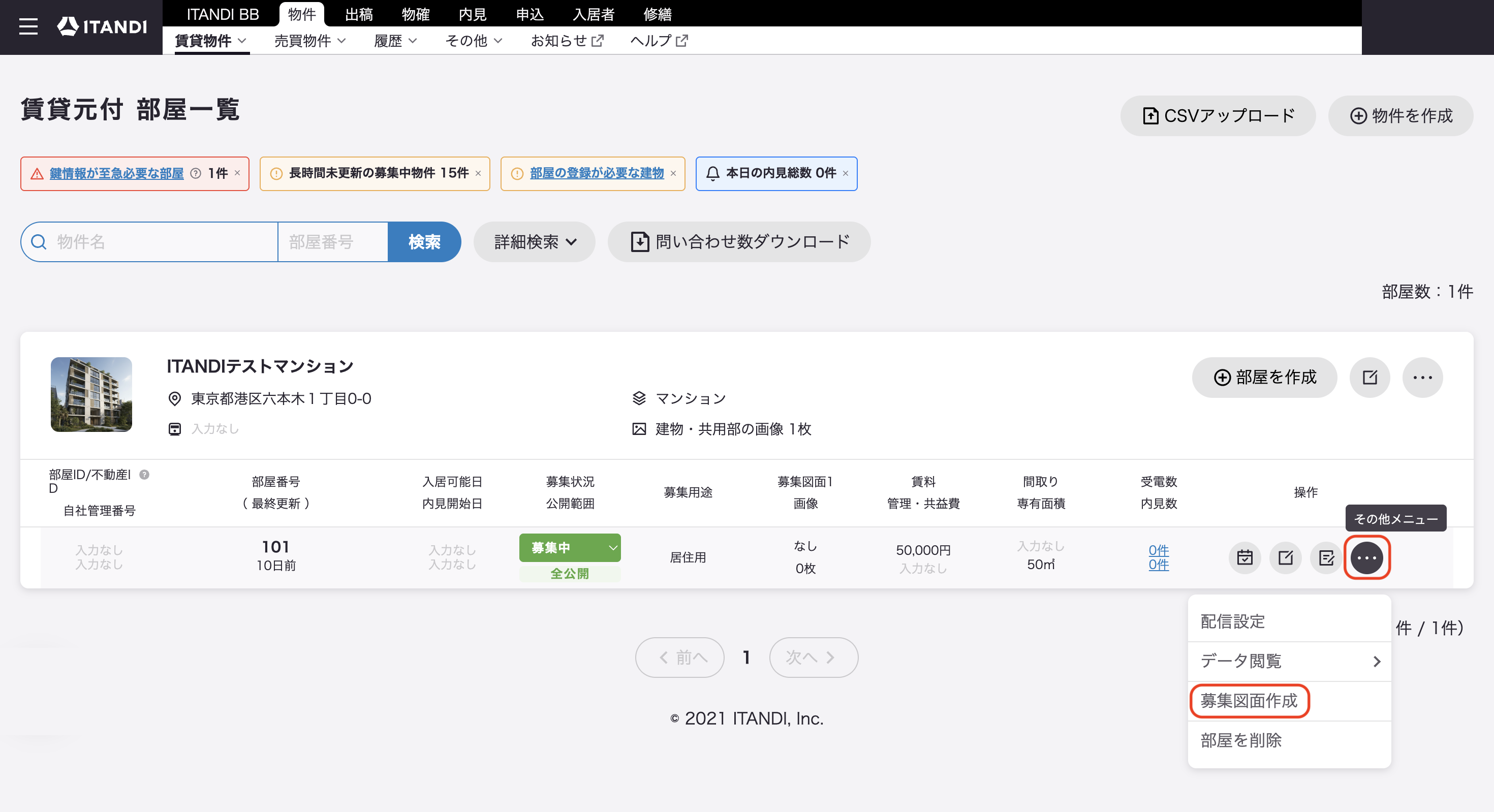Click the 内見数 0件 link
Image resolution: width=1494 pixels, height=812 pixels.
coord(1159,565)
